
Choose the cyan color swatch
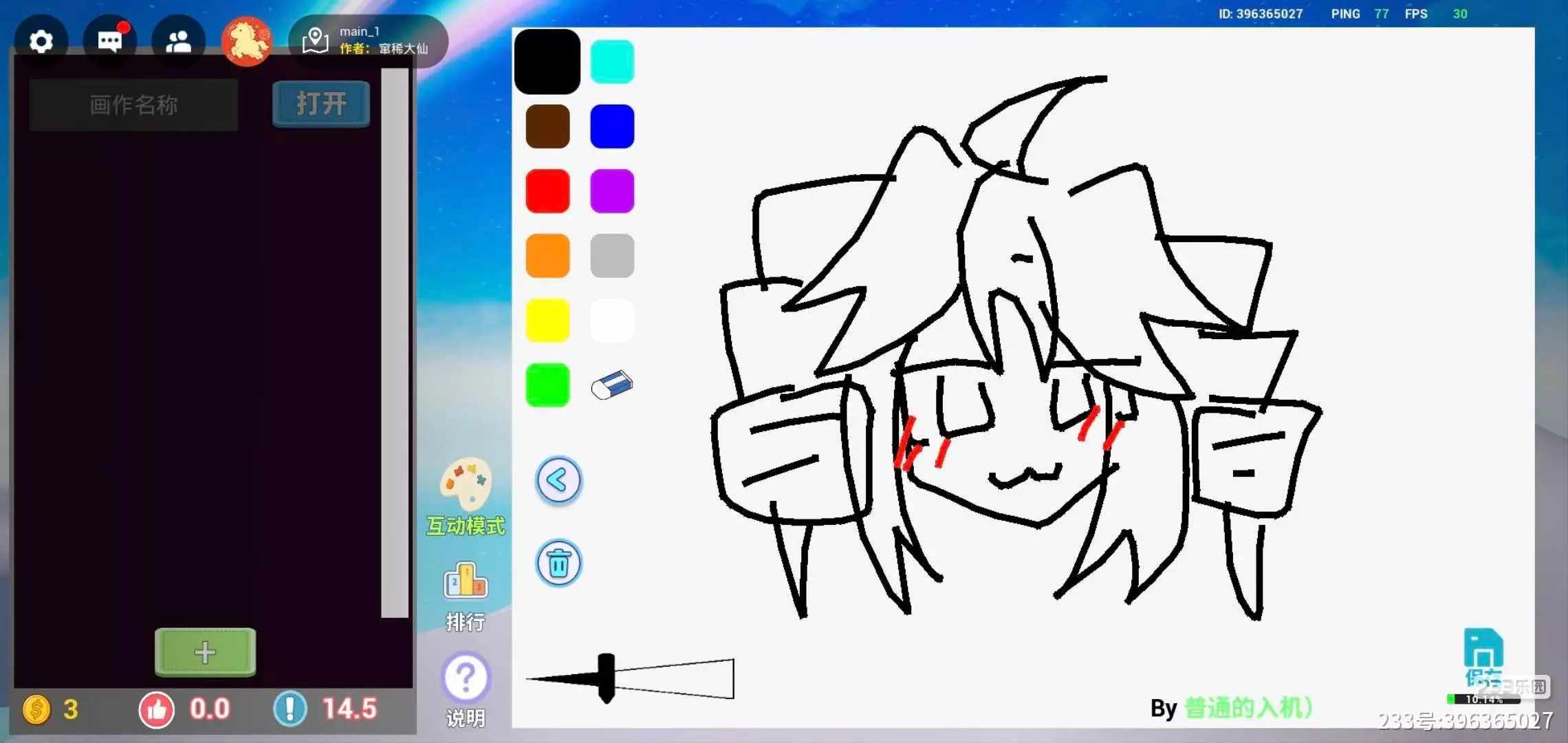(611, 62)
